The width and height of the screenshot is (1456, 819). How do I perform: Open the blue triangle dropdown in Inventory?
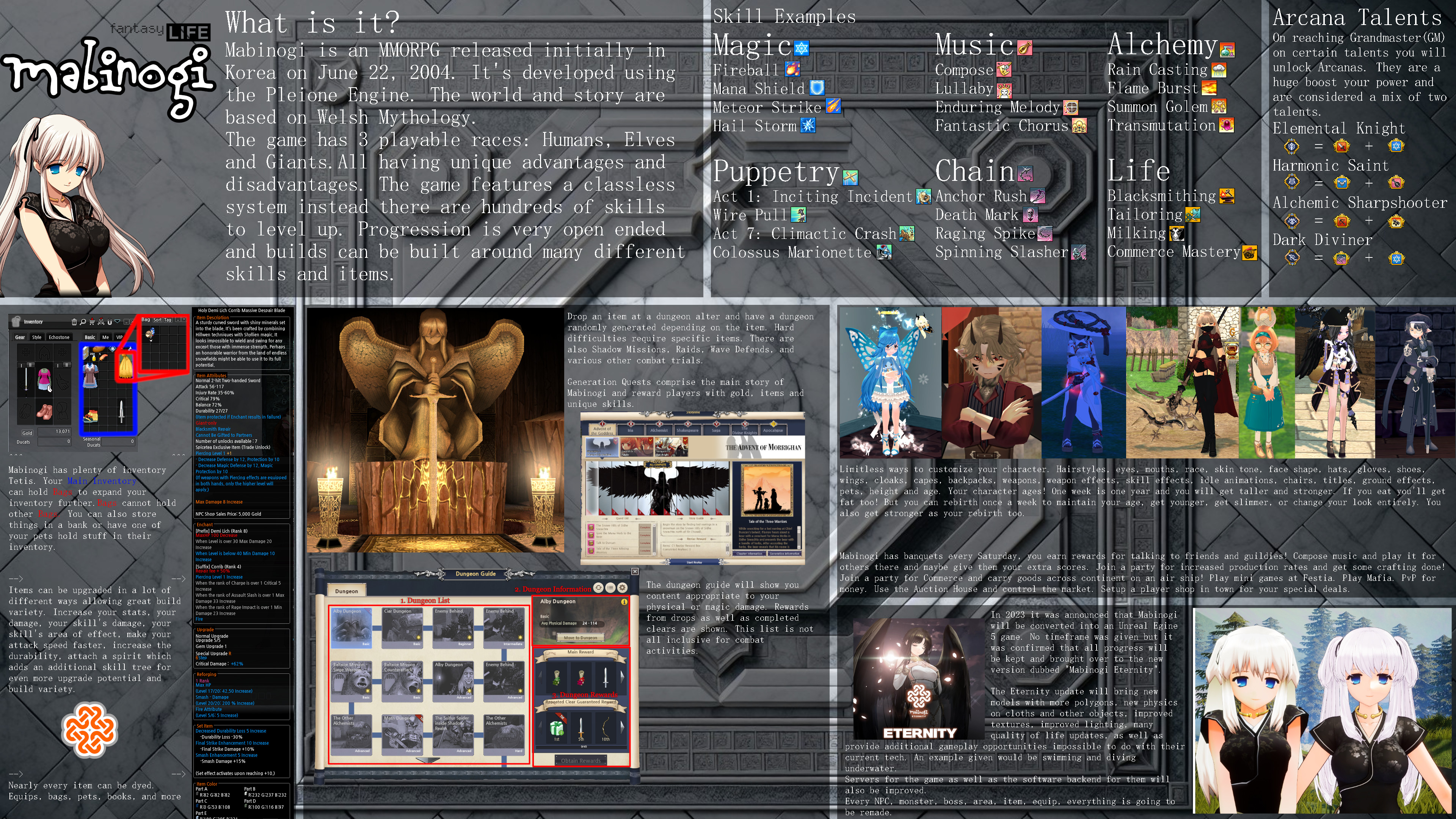[x=118, y=322]
